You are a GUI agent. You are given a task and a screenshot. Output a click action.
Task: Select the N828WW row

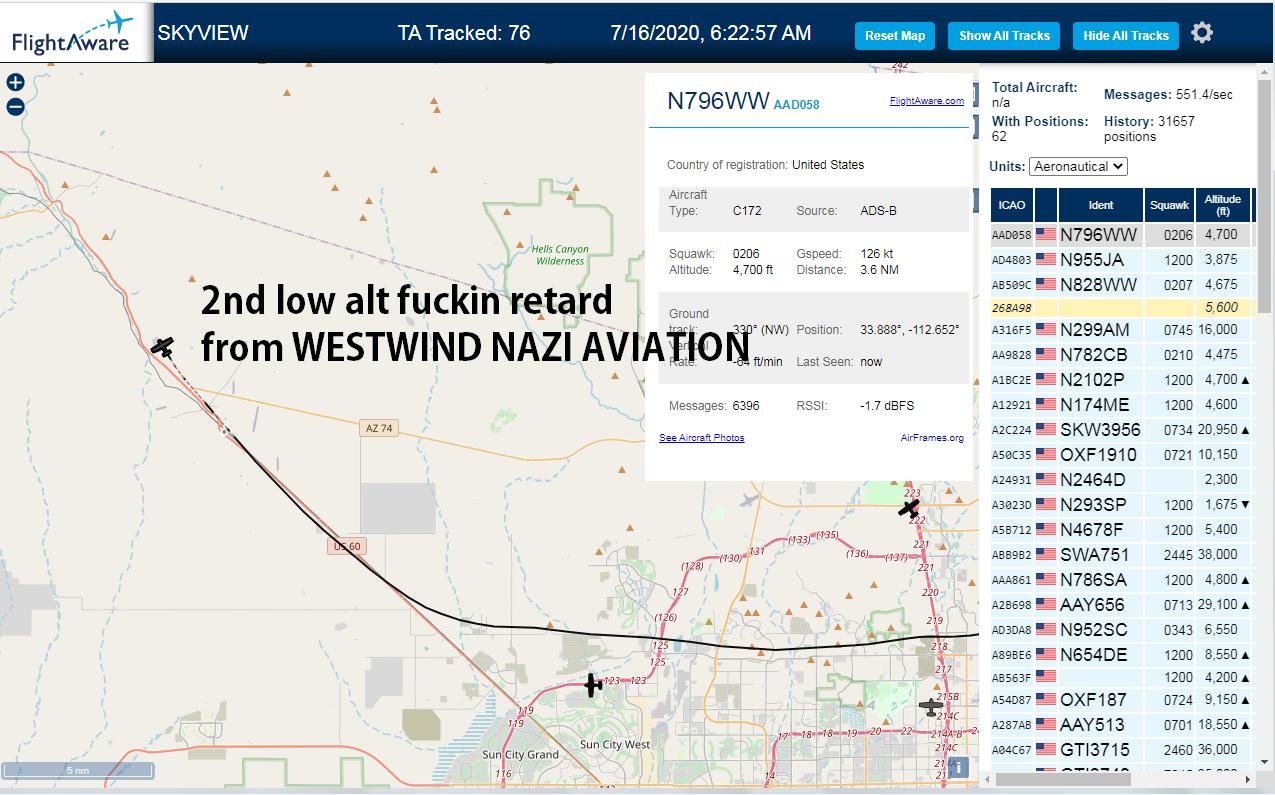click(x=1121, y=284)
